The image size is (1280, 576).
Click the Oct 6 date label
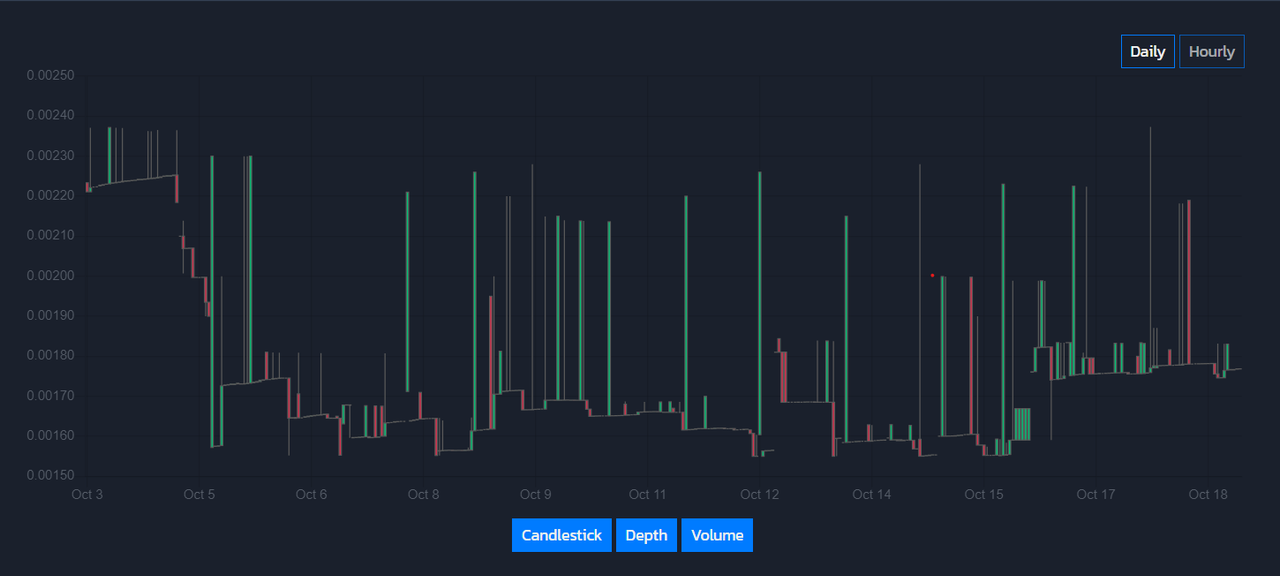(311, 494)
